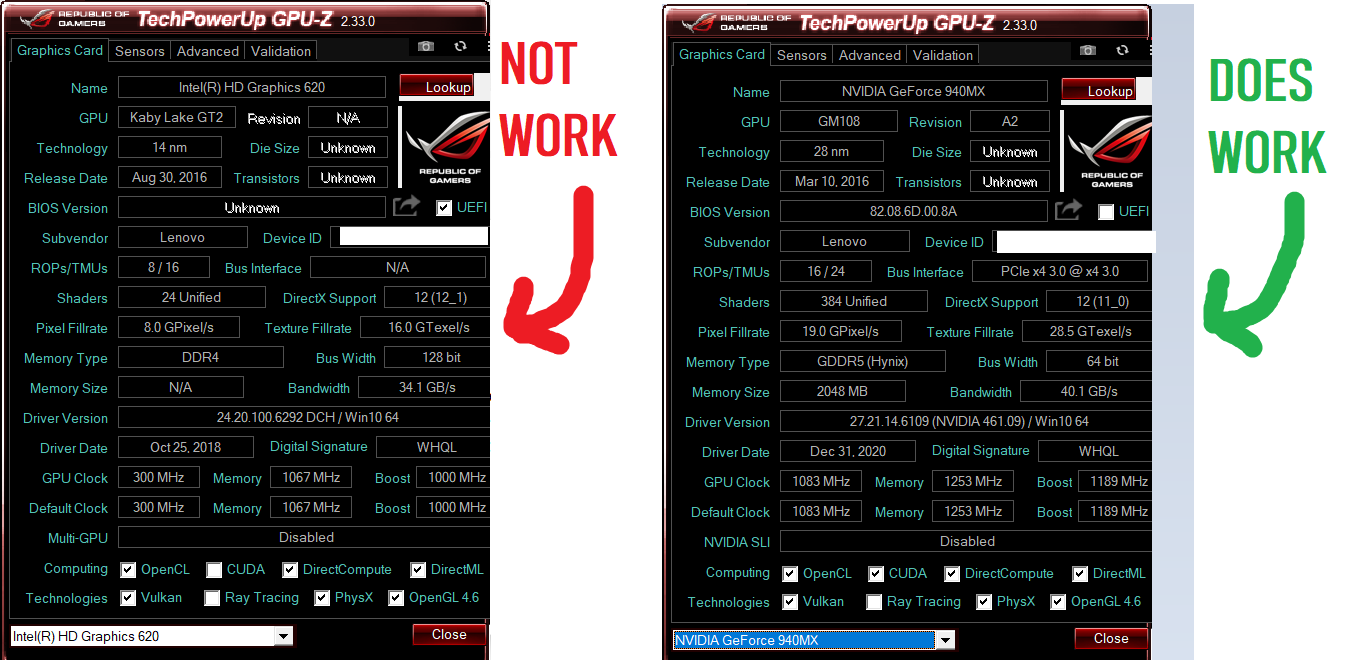The height and width of the screenshot is (660, 1351).
Task: Click the Mar 10, 2016 release date value
Action: (832, 181)
